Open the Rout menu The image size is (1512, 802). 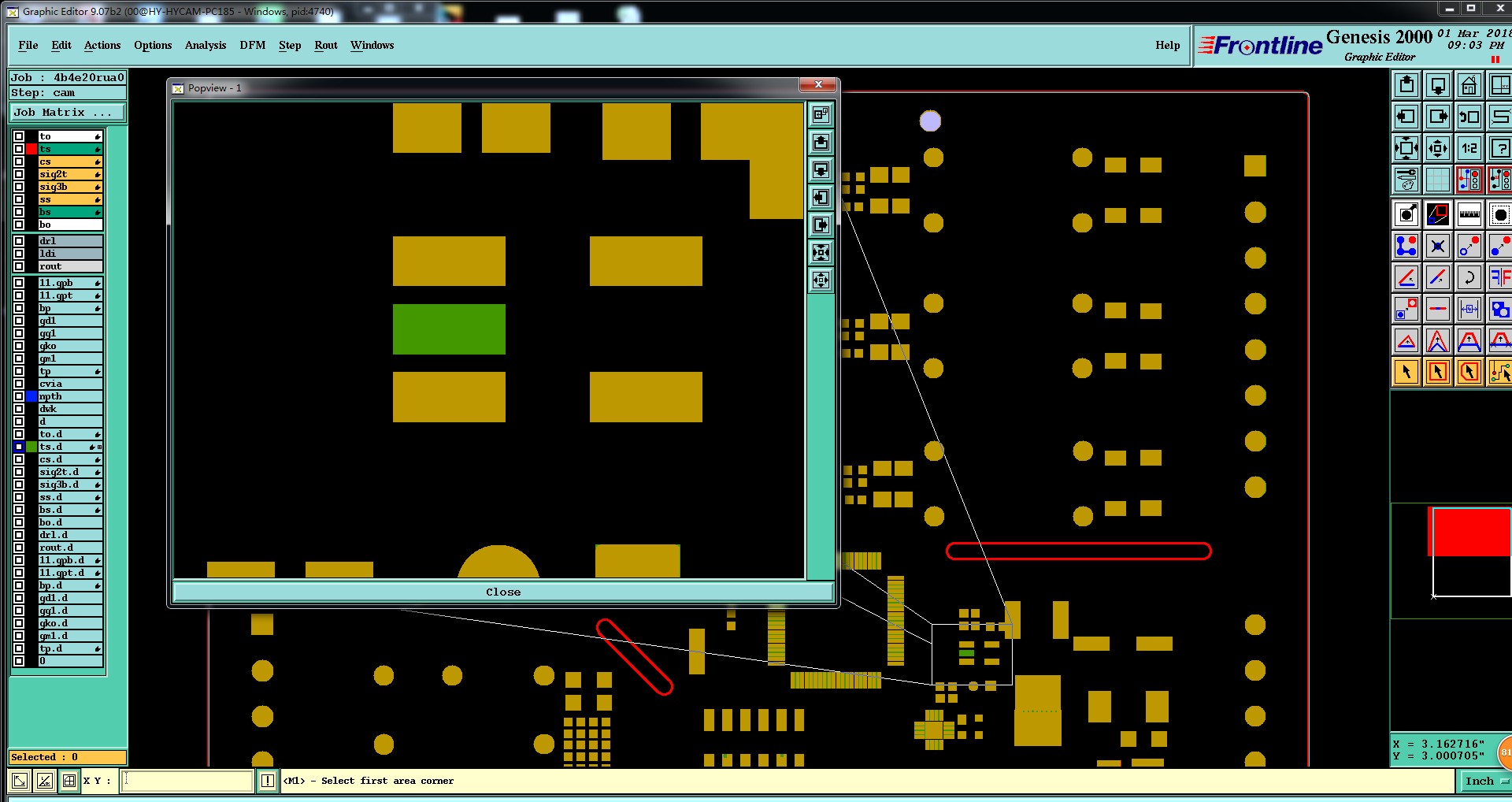326,46
